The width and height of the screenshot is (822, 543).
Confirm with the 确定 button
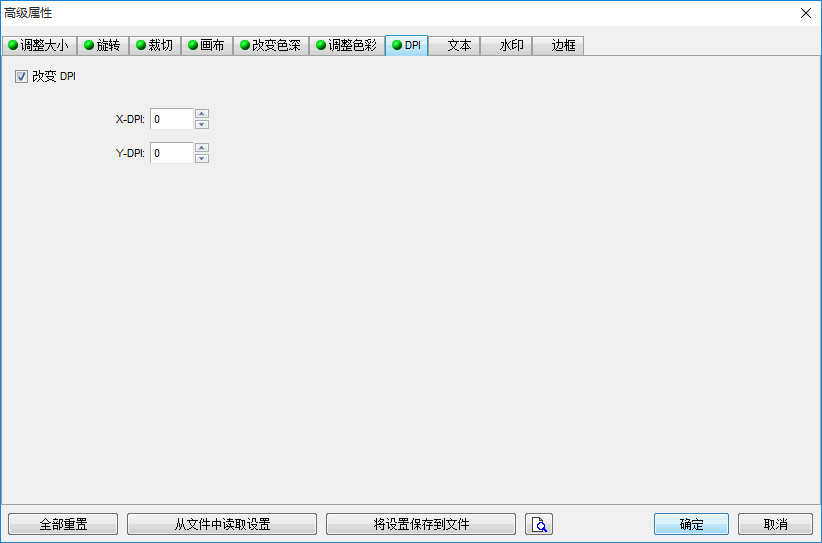[x=691, y=524]
